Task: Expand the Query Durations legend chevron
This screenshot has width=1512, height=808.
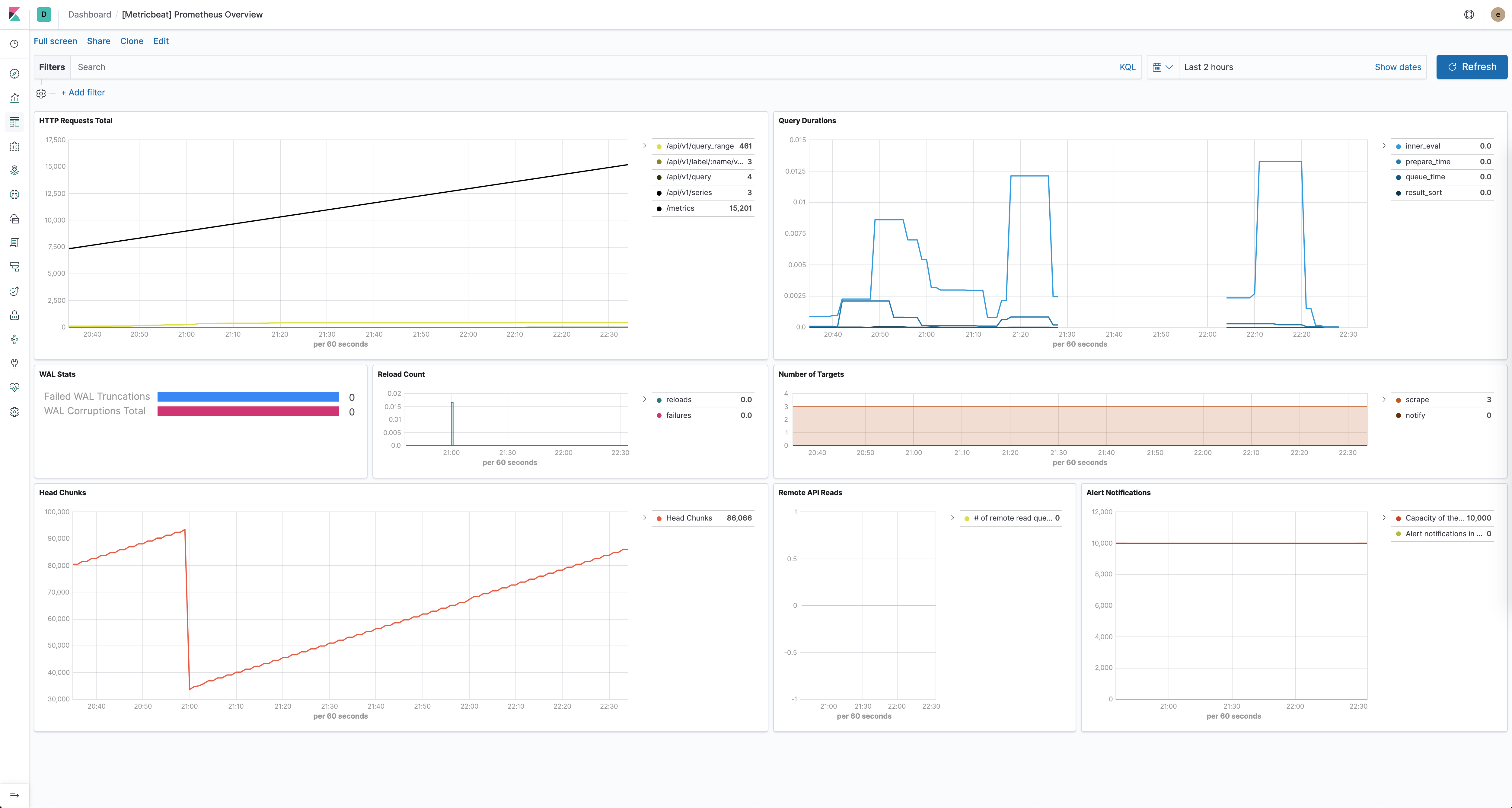Action: coord(1384,146)
